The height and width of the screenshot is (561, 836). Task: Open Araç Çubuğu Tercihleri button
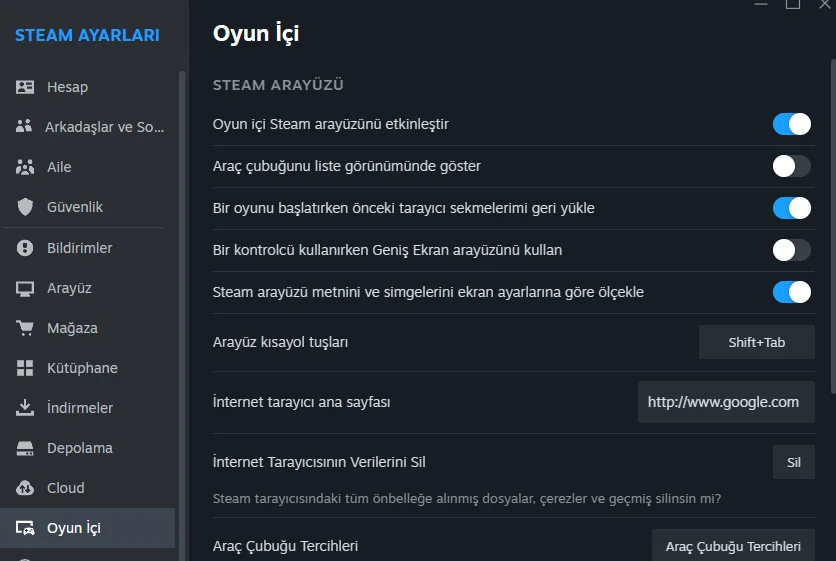point(733,546)
